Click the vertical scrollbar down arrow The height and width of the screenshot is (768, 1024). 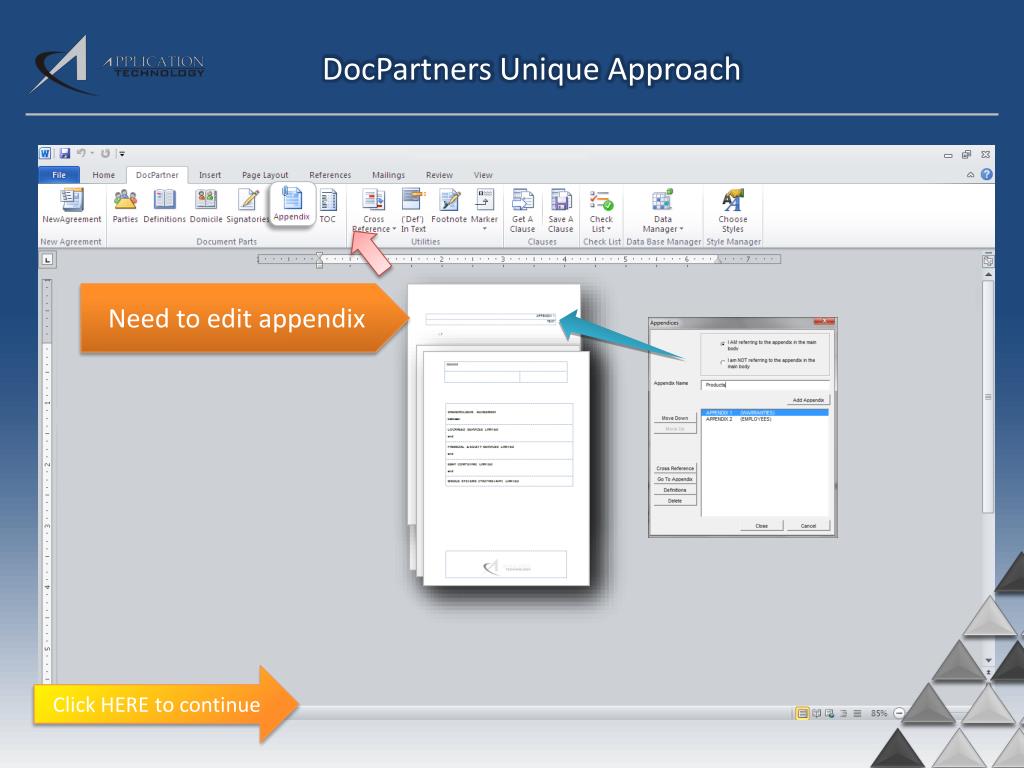[988, 660]
